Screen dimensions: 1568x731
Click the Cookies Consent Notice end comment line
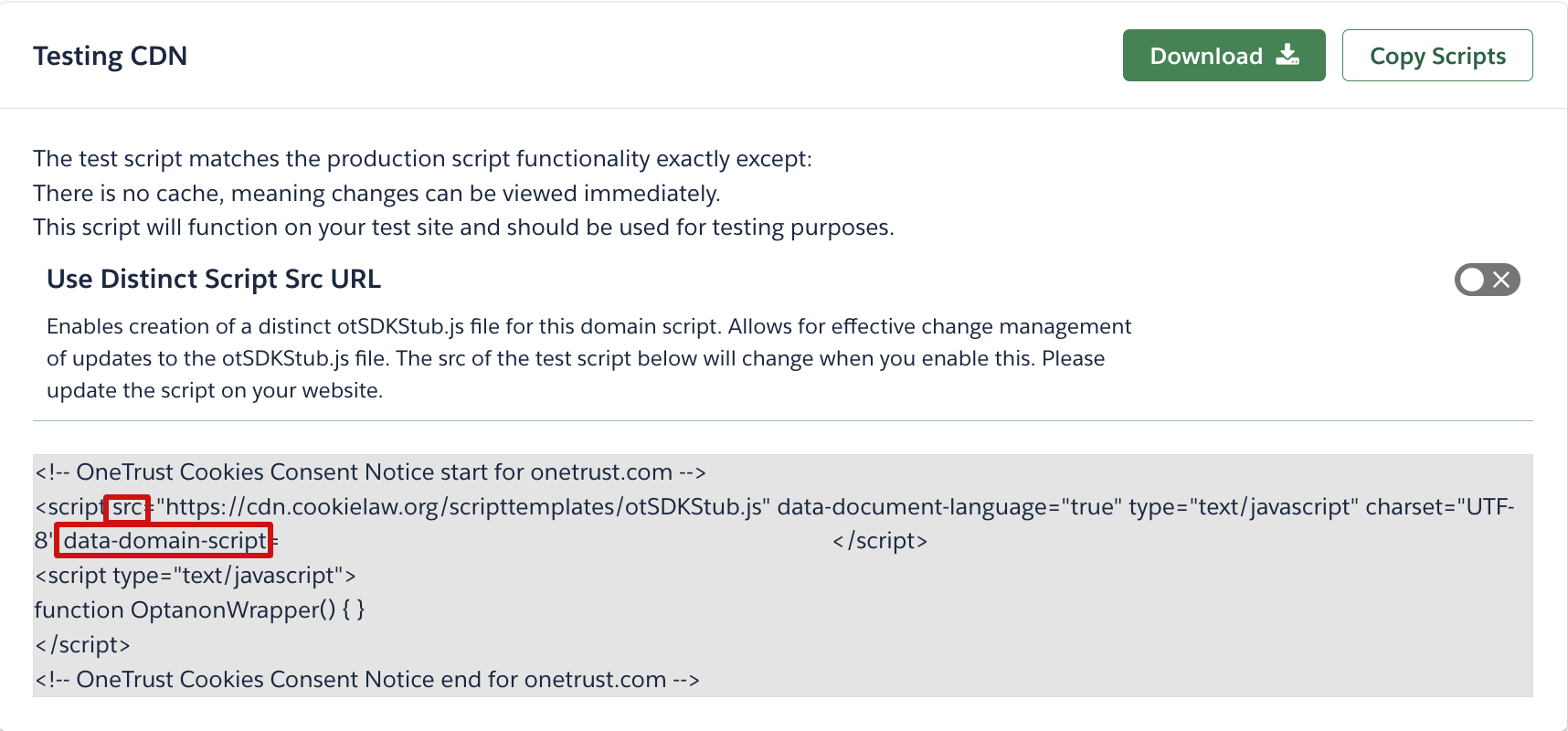pyautogui.click(x=366, y=680)
